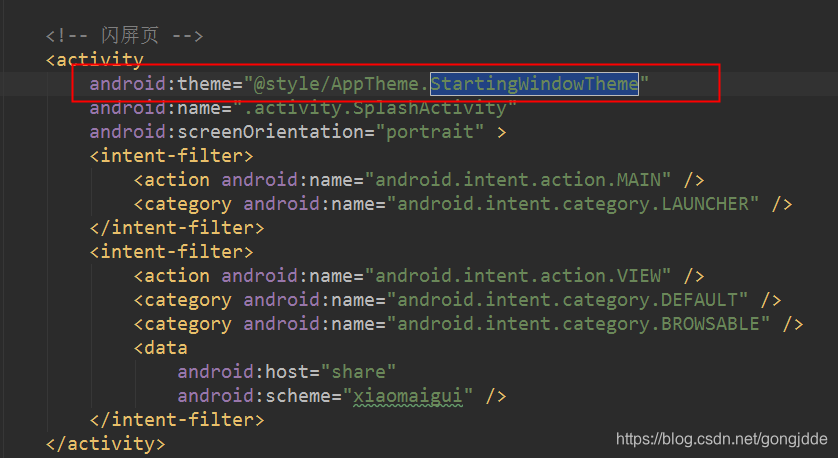Click 'android.intent.category.LAUNCHER' category value
838x458 pixels.
click(x=572, y=204)
